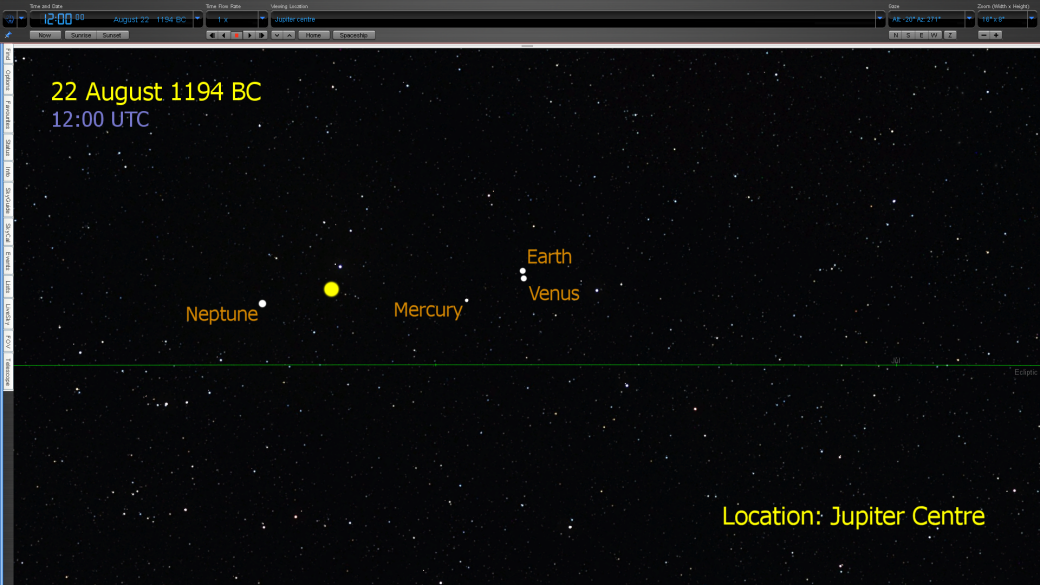
Task: Open the Find side tab
Action: (8, 54)
